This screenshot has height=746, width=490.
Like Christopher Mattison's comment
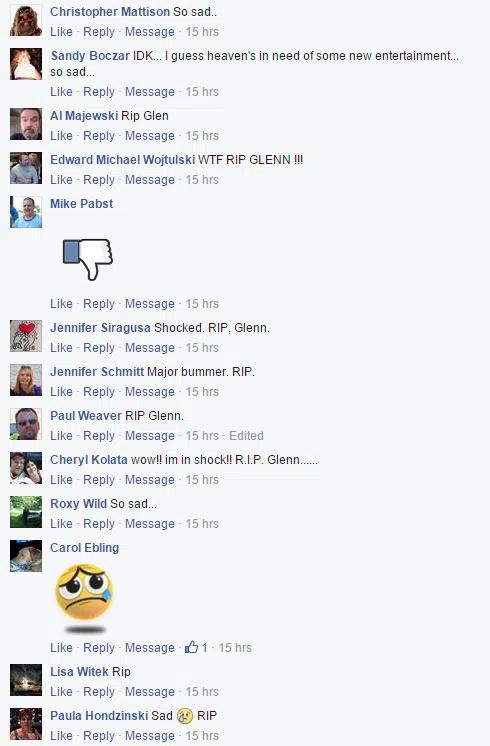tap(61, 32)
